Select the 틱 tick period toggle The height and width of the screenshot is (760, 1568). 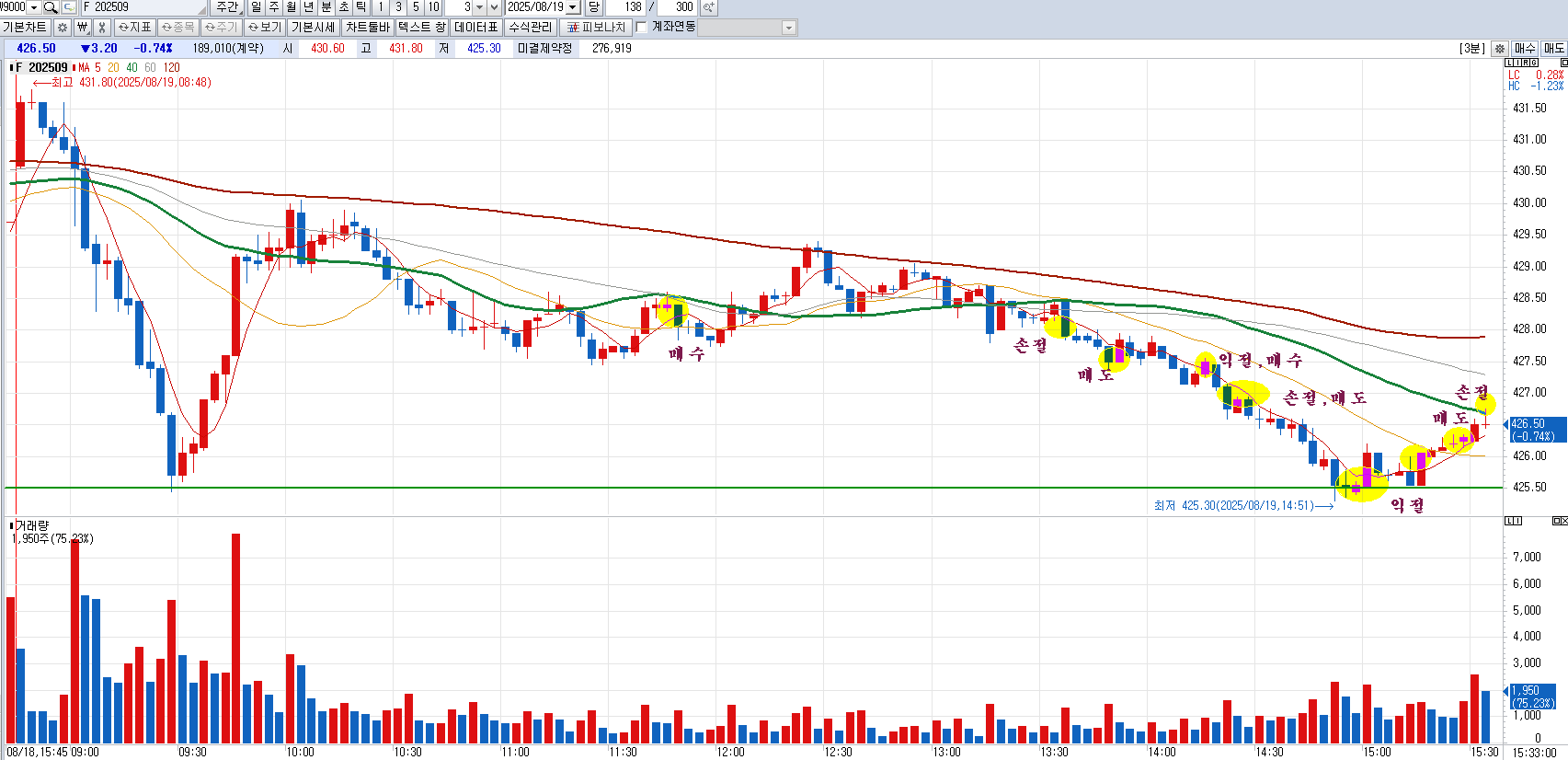[360, 7]
